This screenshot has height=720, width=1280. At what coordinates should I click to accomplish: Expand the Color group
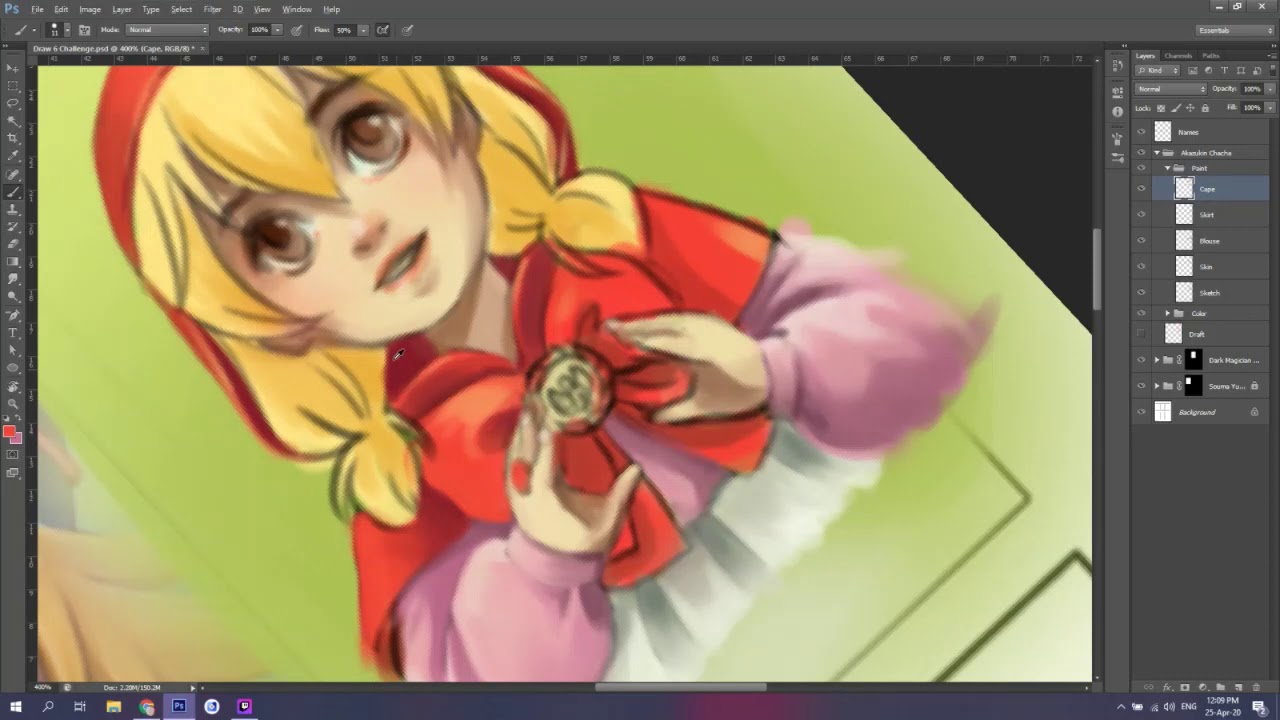click(1167, 313)
